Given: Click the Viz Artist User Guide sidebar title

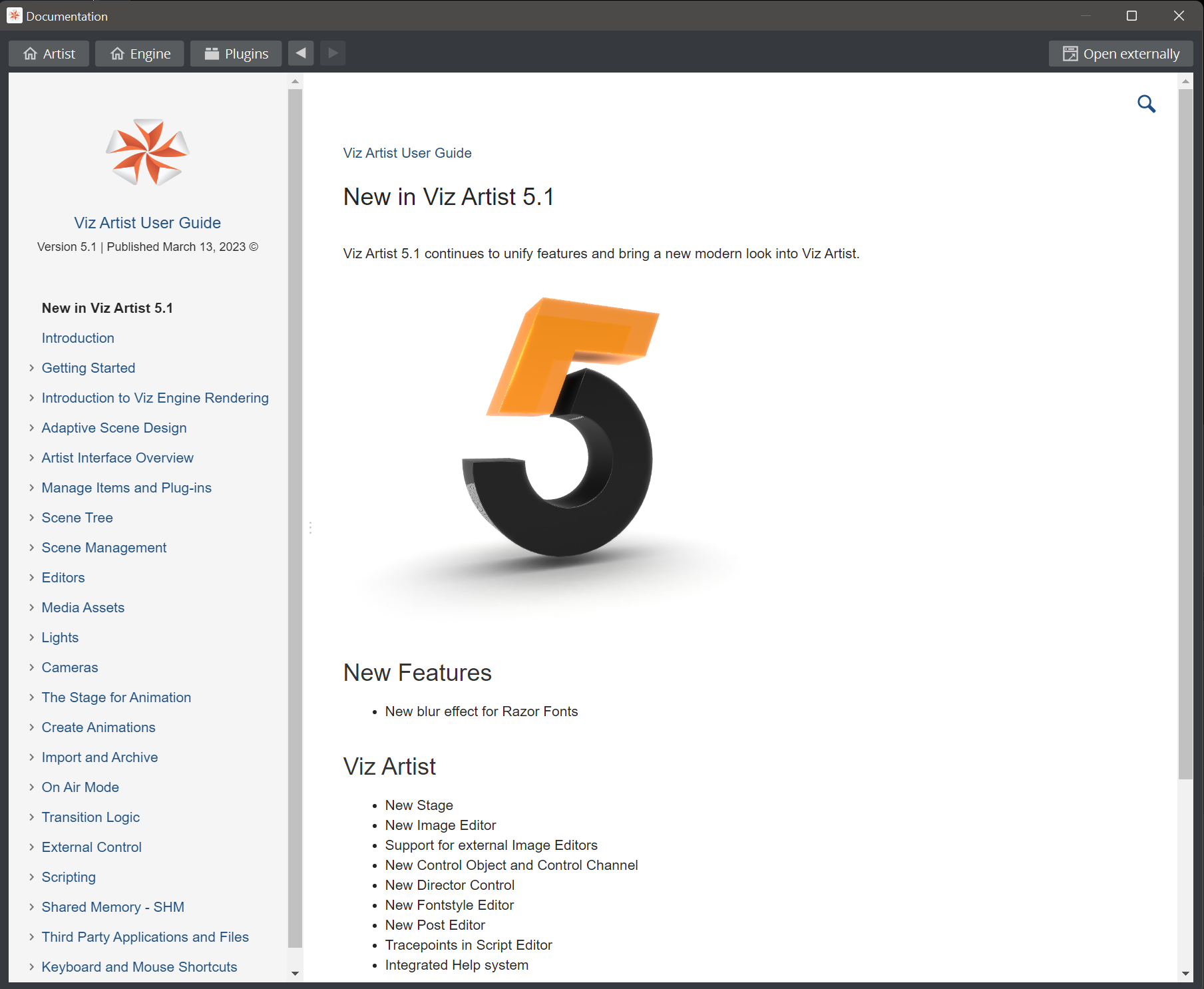Looking at the screenshot, I should (x=147, y=223).
